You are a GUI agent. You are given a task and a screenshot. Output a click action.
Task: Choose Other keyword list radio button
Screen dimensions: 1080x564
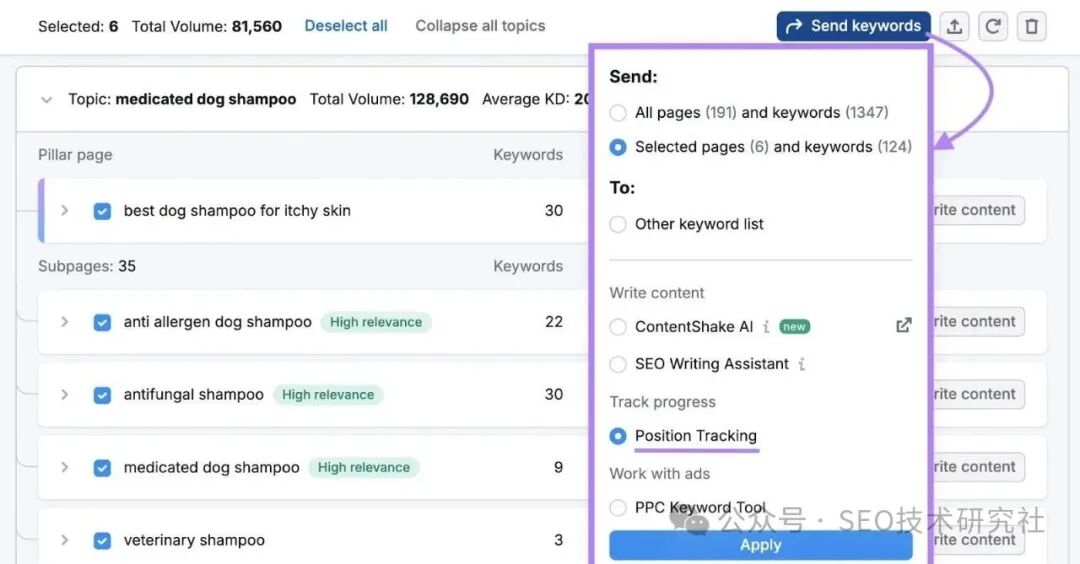pos(618,225)
